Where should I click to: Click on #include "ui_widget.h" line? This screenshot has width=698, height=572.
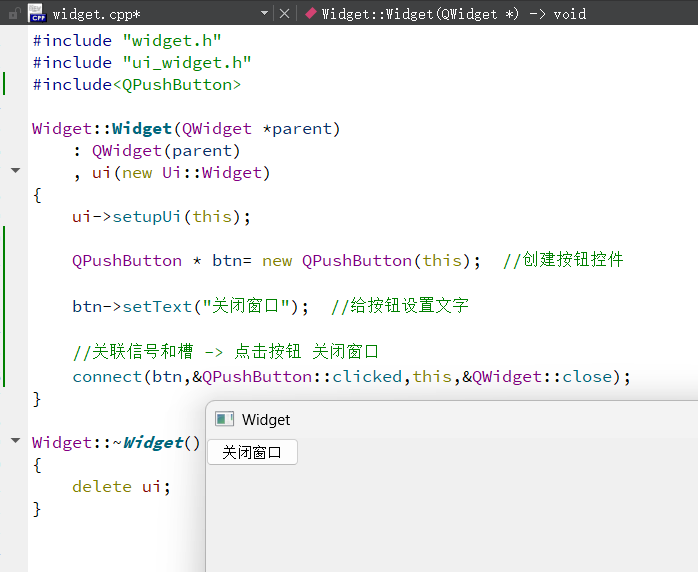(142, 63)
